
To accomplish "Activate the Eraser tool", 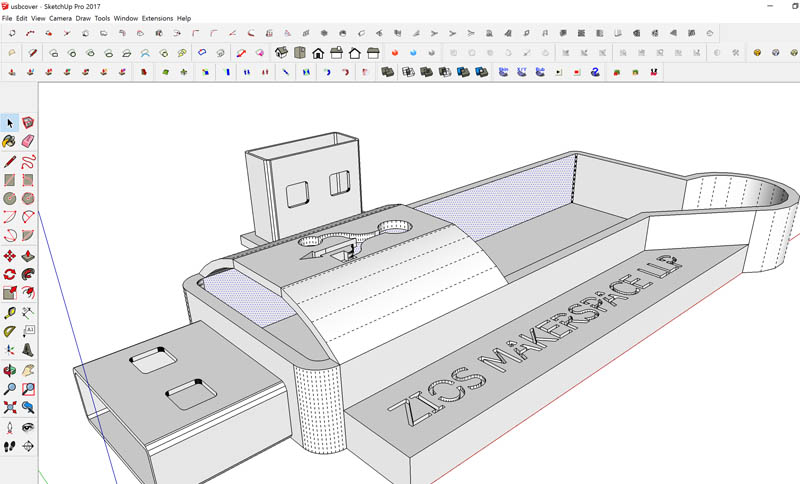I will pos(28,141).
